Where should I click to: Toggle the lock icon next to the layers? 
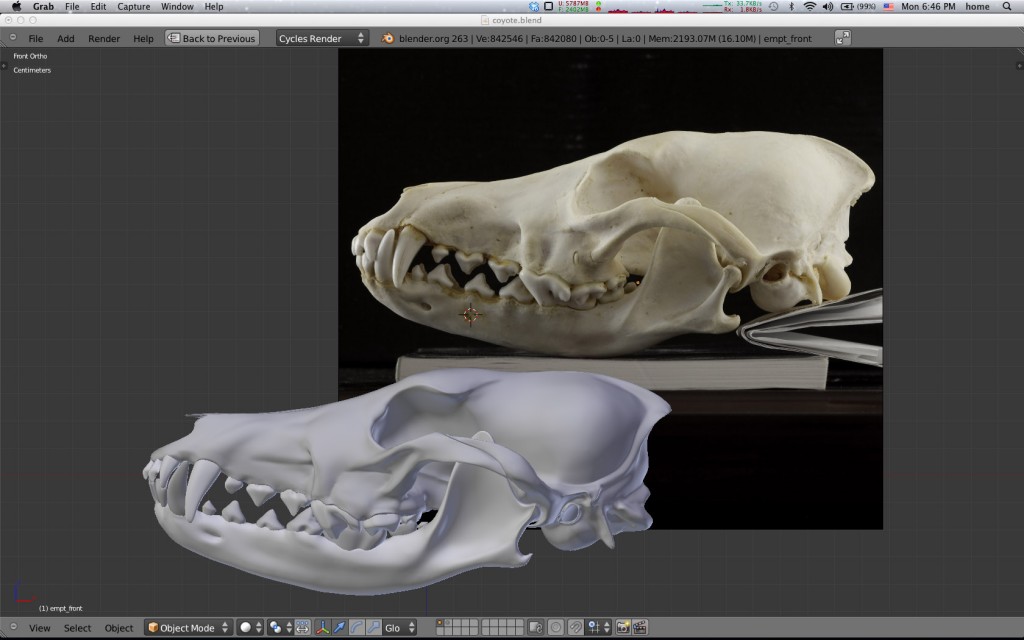(x=536, y=628)
